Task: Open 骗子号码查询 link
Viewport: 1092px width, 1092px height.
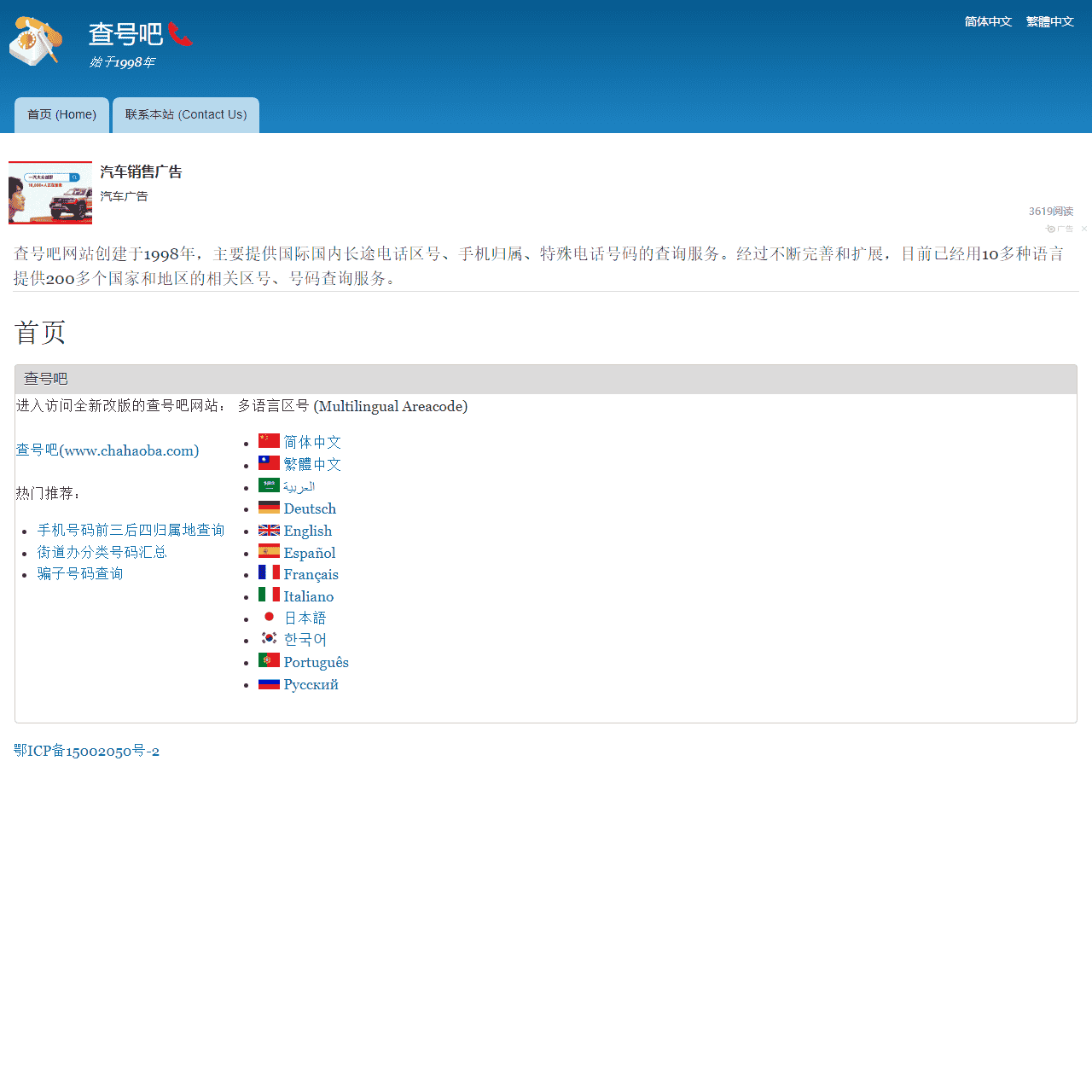Action: (x=80, y=574)
